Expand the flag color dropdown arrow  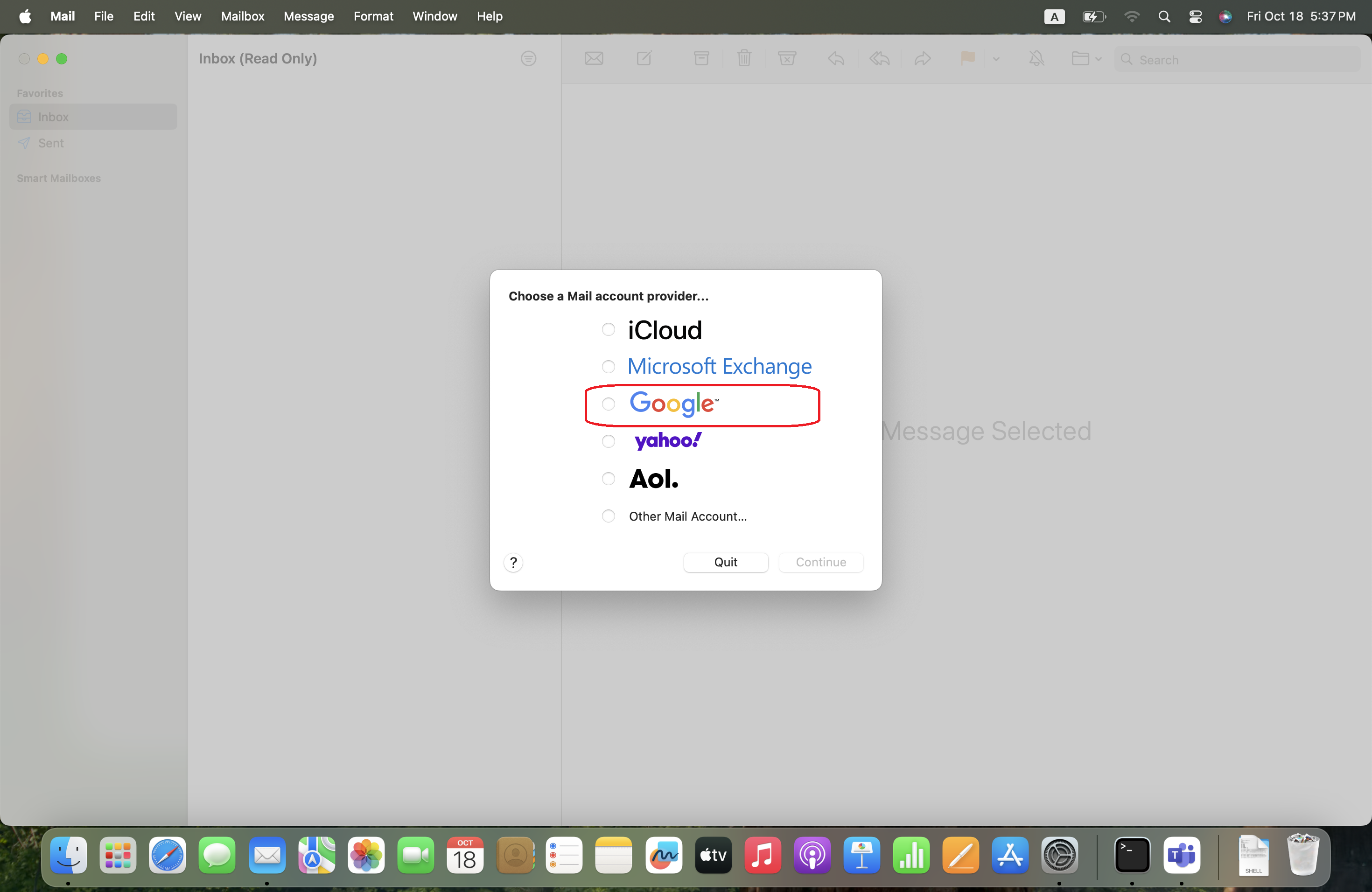coord(996,59)
